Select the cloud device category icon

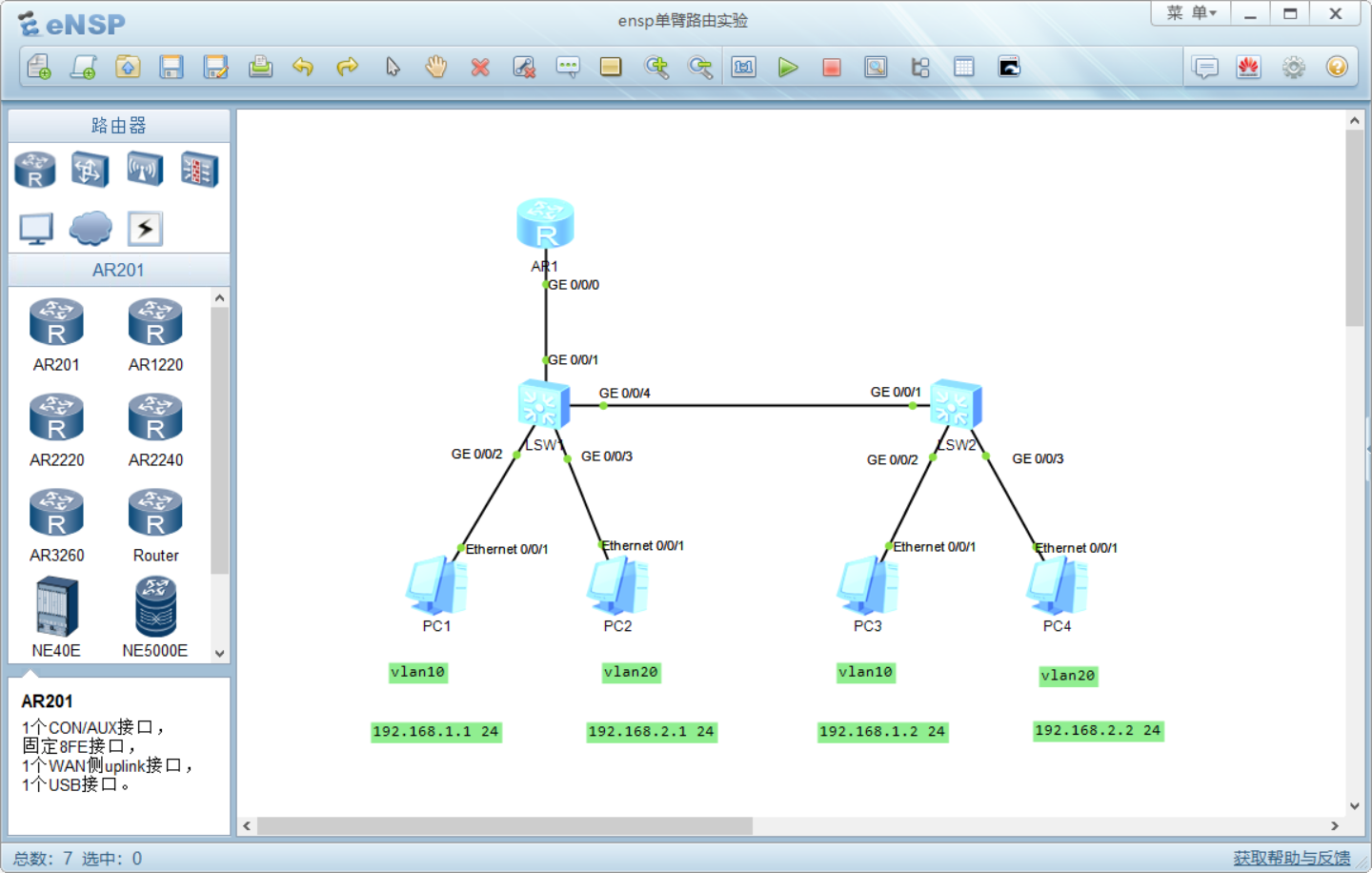[91, 229]
